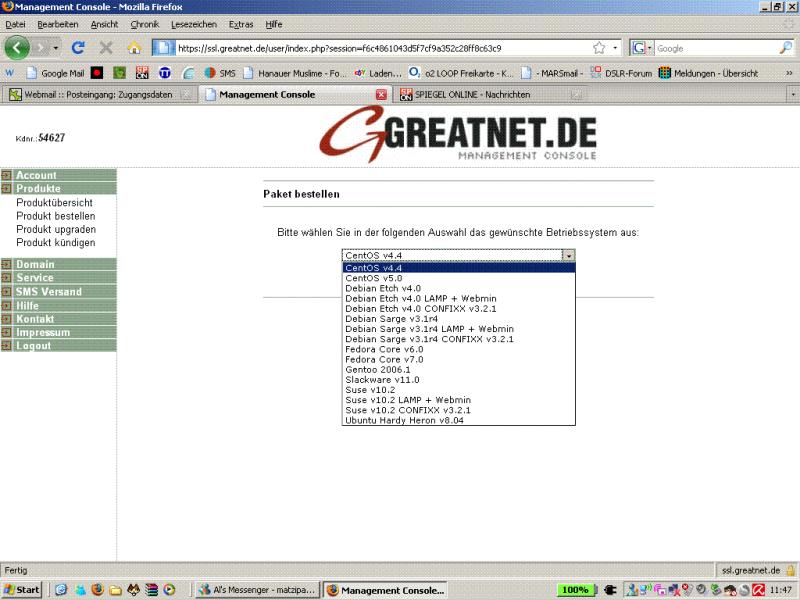Image resolution: width=800 pixels, height=600 pixels.
Task: Click the search magnifier icon
Action: coord(785,47)
